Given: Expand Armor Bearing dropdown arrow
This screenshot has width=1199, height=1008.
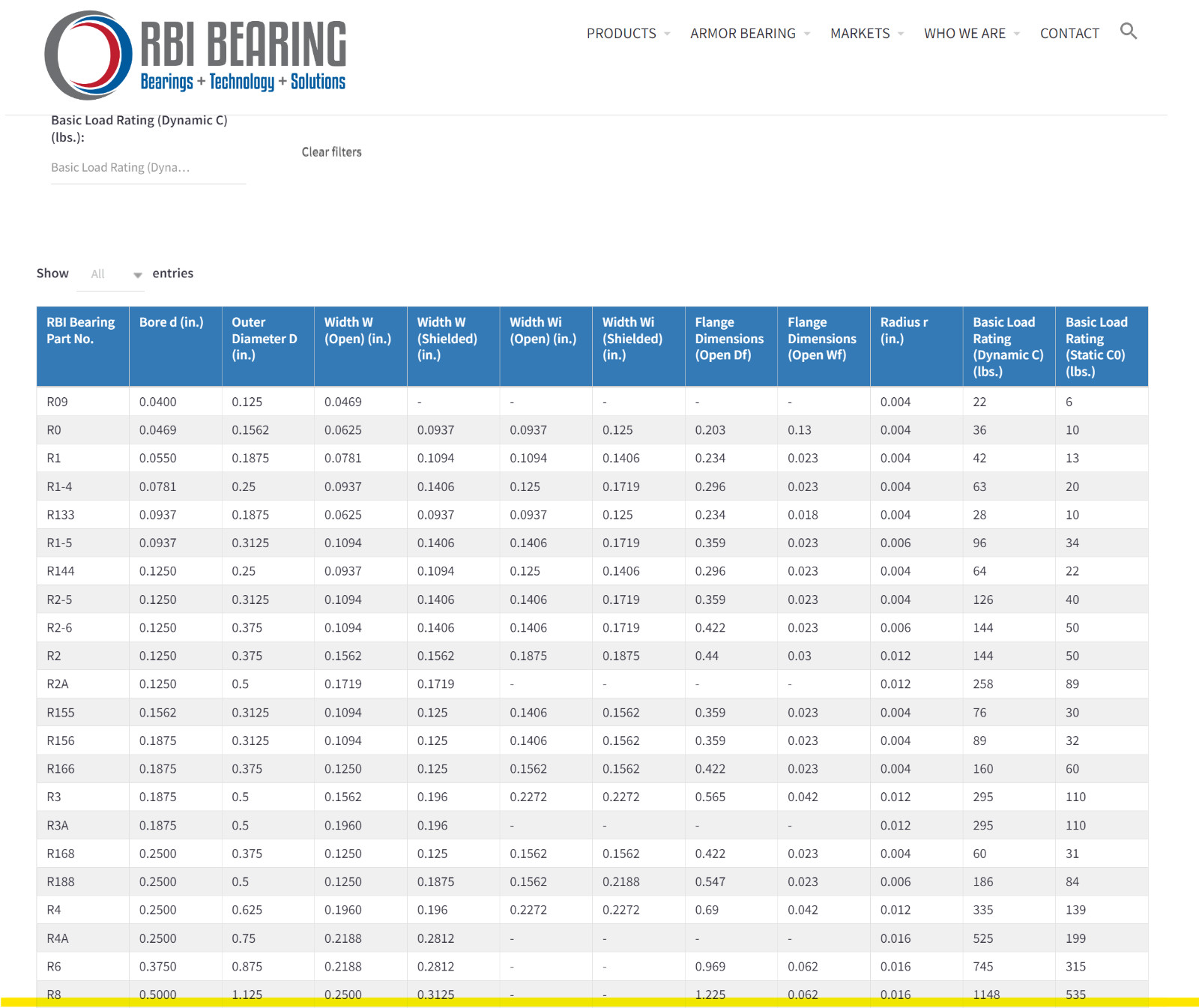Looking at the screenshot, I should (x=807, y=34).
